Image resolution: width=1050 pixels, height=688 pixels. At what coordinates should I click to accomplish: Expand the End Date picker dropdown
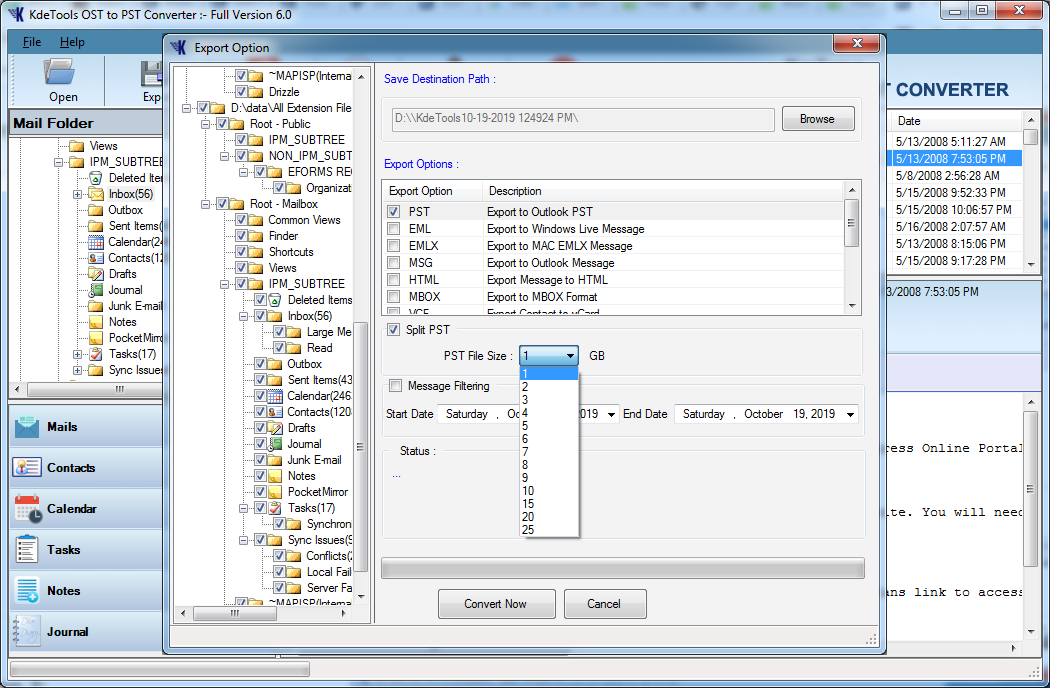(x=850, y=414)
